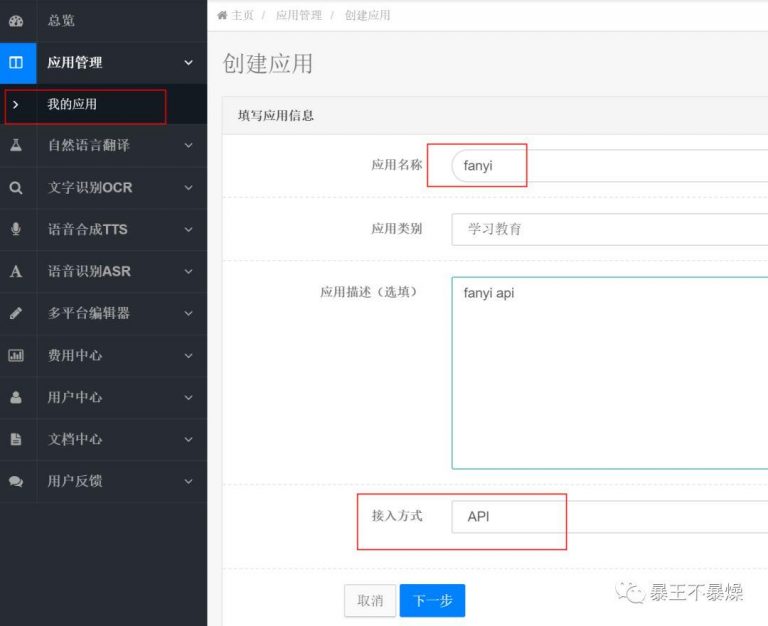This screenshot has width=768, height=626.
Task: Click the dashboard icon beside 总览
Action: coord(16,21)
